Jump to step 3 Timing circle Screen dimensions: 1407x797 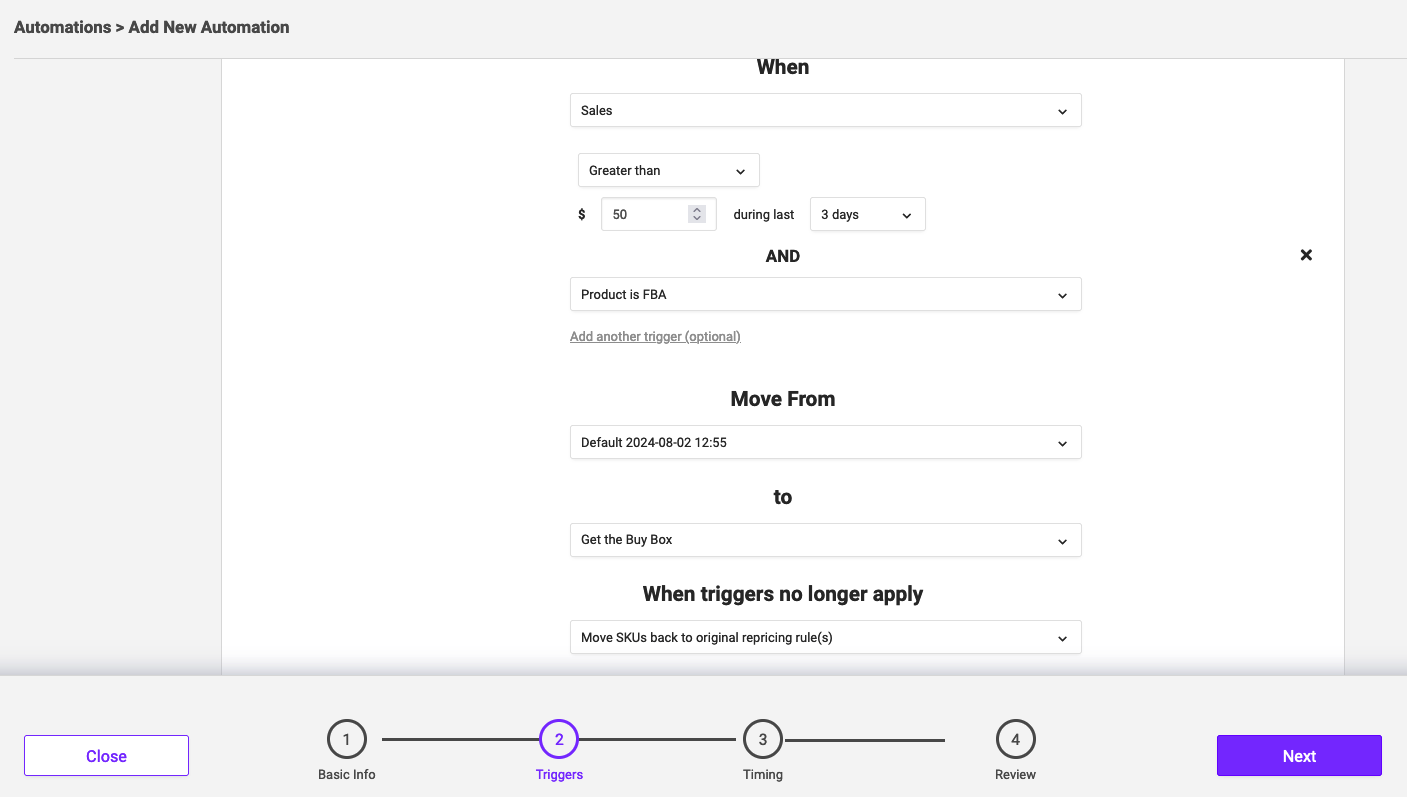pos(763,740)
